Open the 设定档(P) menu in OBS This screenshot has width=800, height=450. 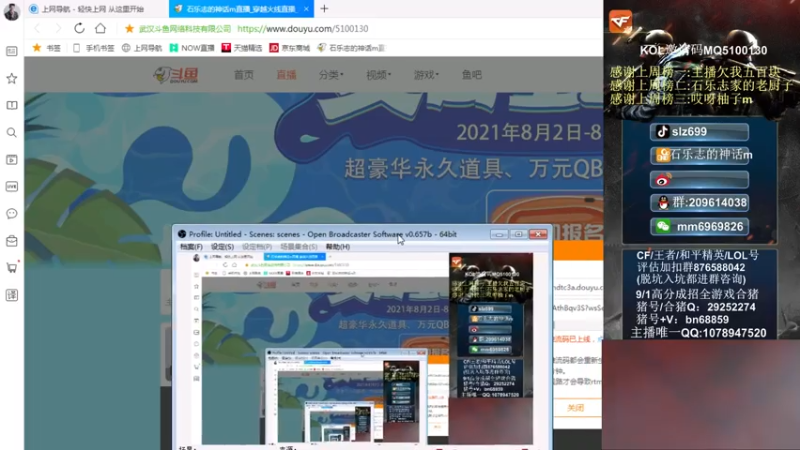click(257, 246)
